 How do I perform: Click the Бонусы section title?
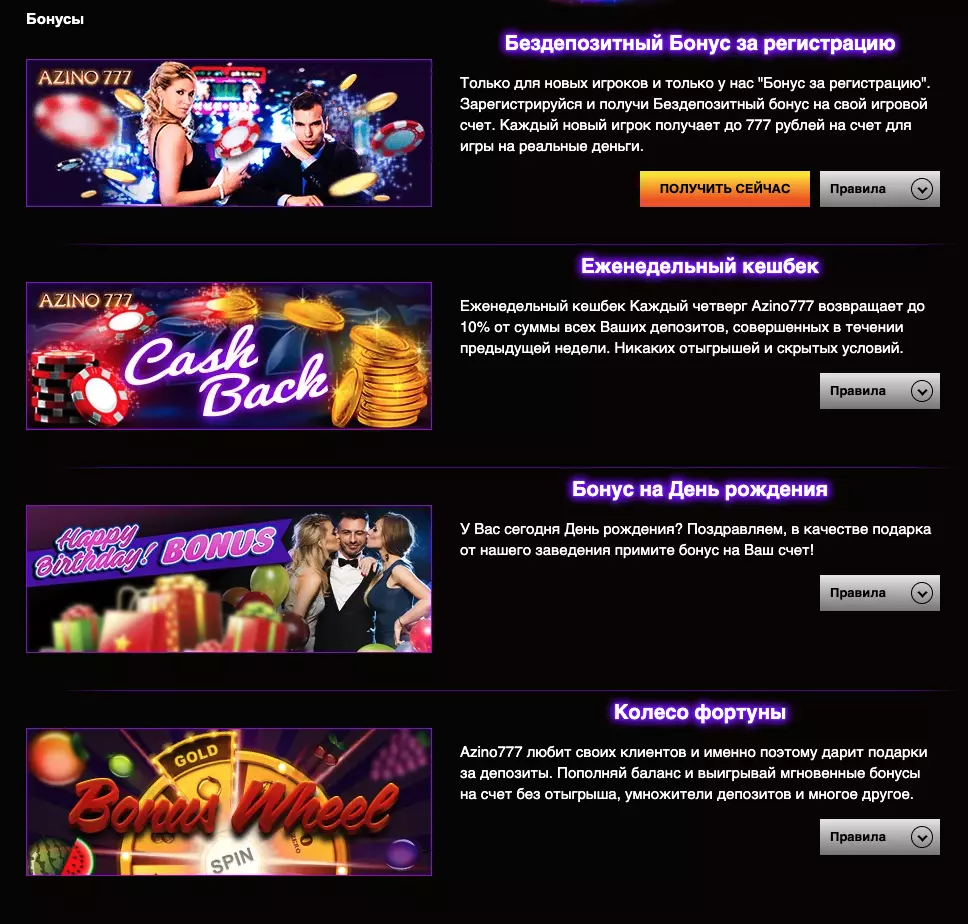(55, 19)
